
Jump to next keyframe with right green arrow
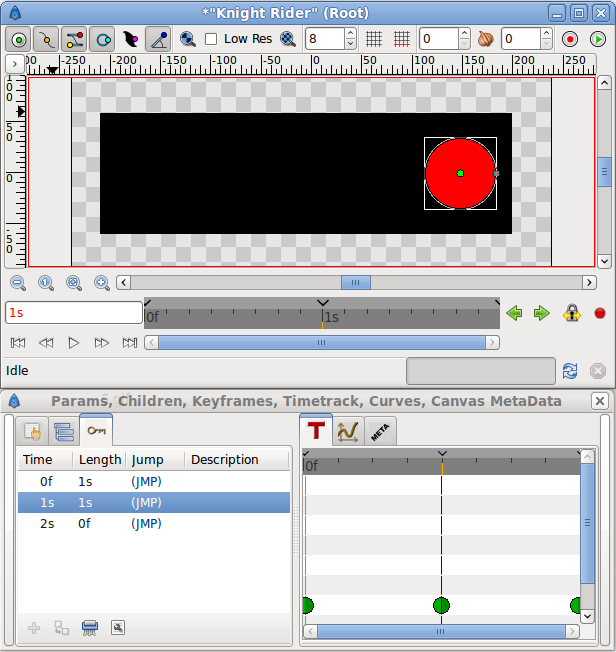542,313
